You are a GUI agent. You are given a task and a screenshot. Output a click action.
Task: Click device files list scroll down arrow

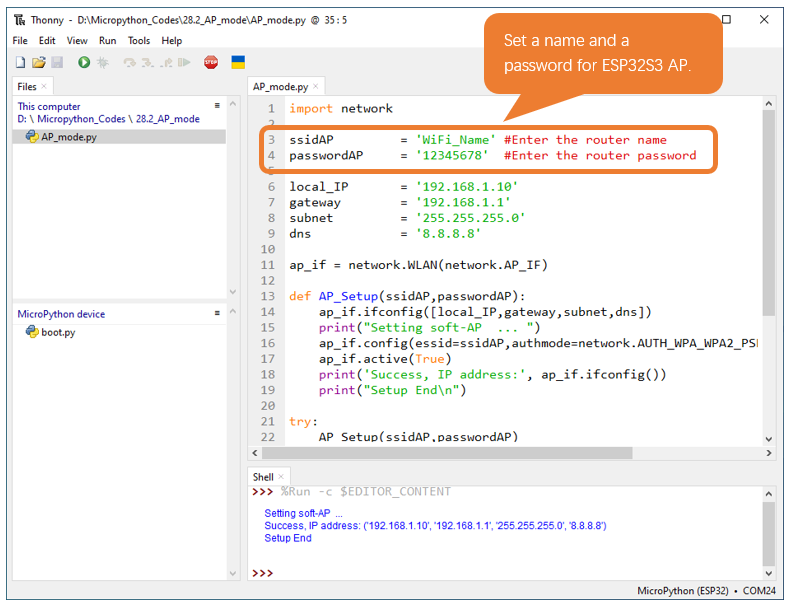(233, 573)
